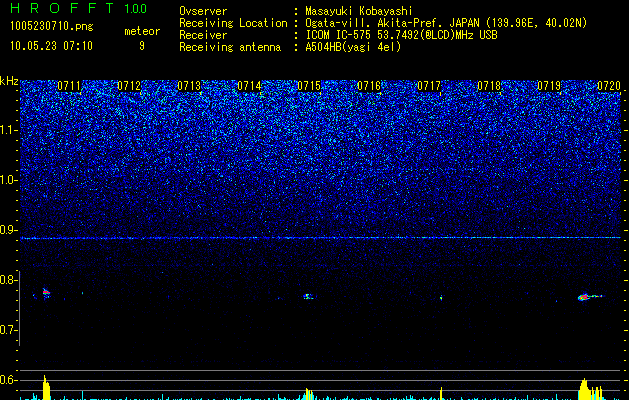Click the 0.6 kHz frequency axis label

[9, 380]
